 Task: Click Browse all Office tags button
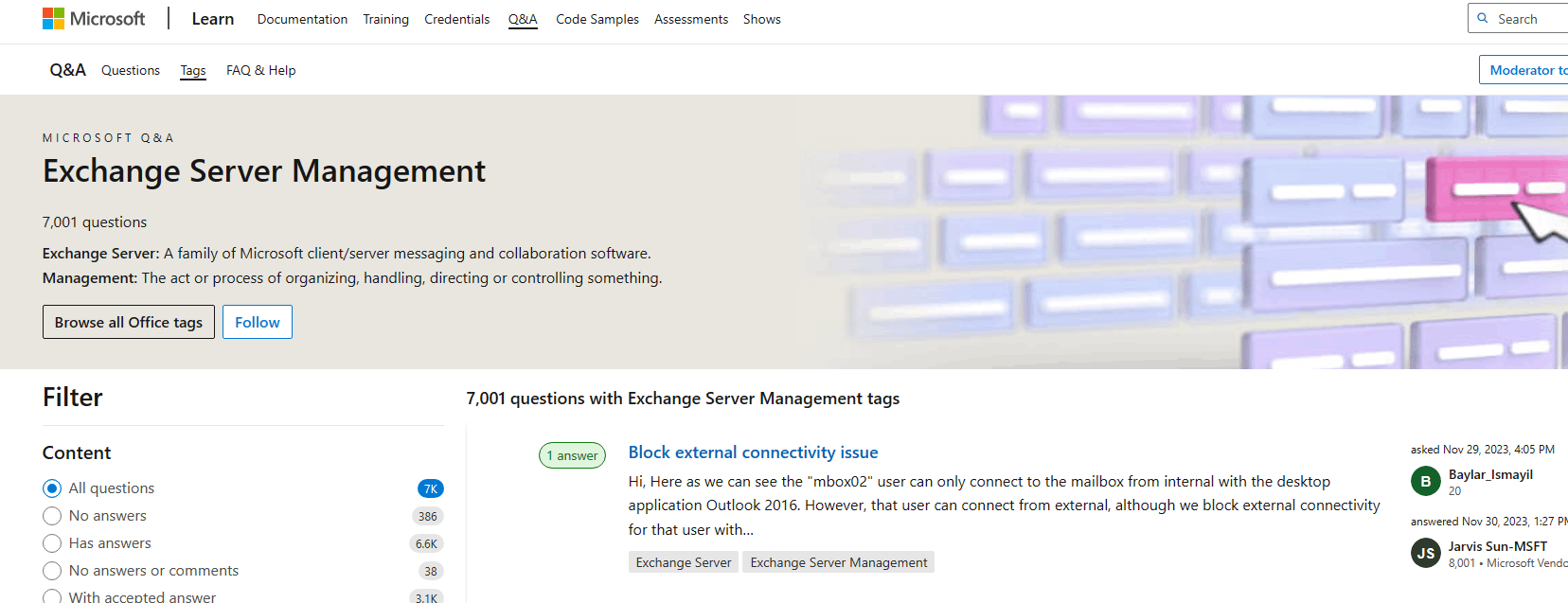point(129,322)
